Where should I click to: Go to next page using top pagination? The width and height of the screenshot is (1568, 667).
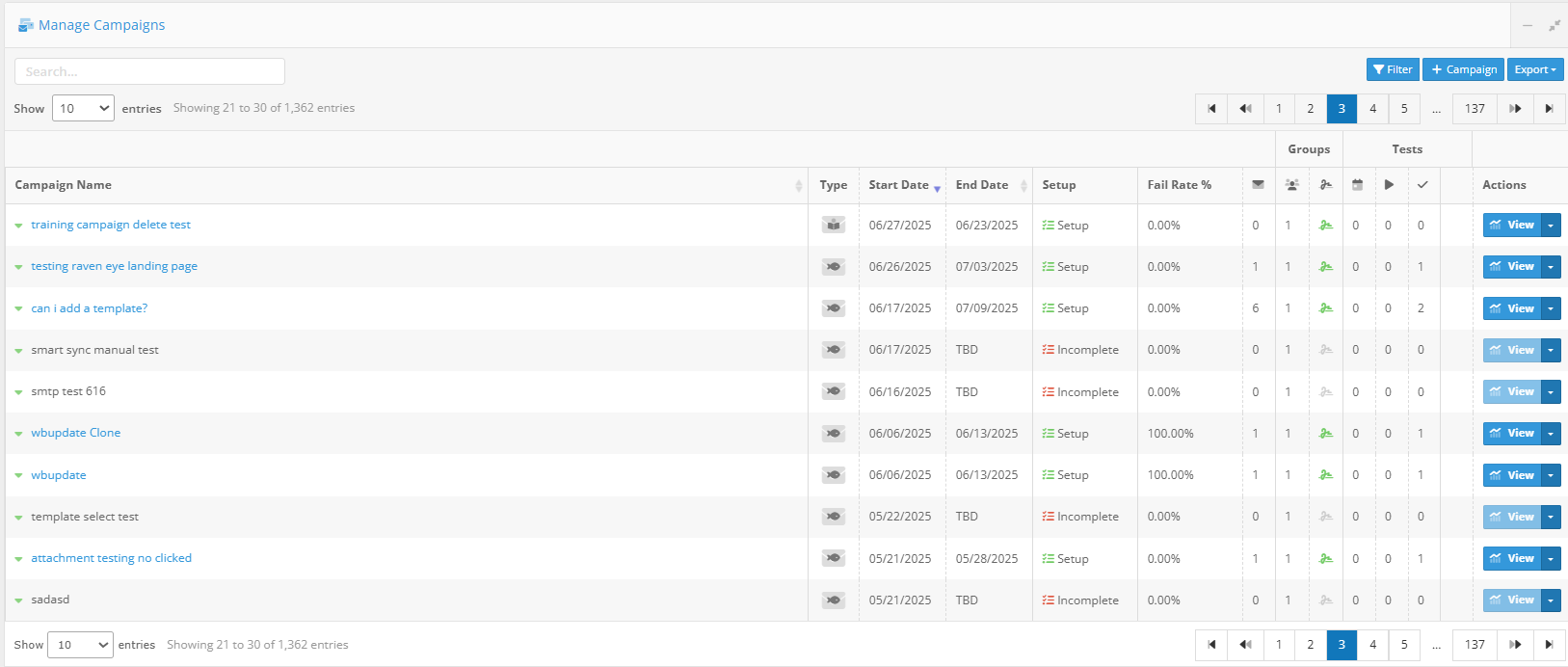coord(1515,109)
